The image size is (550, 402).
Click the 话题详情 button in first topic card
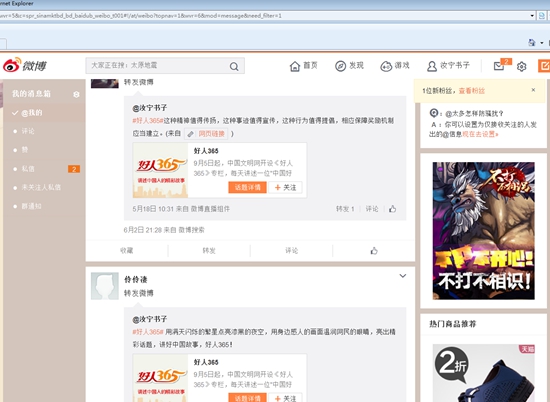(247, 187)
